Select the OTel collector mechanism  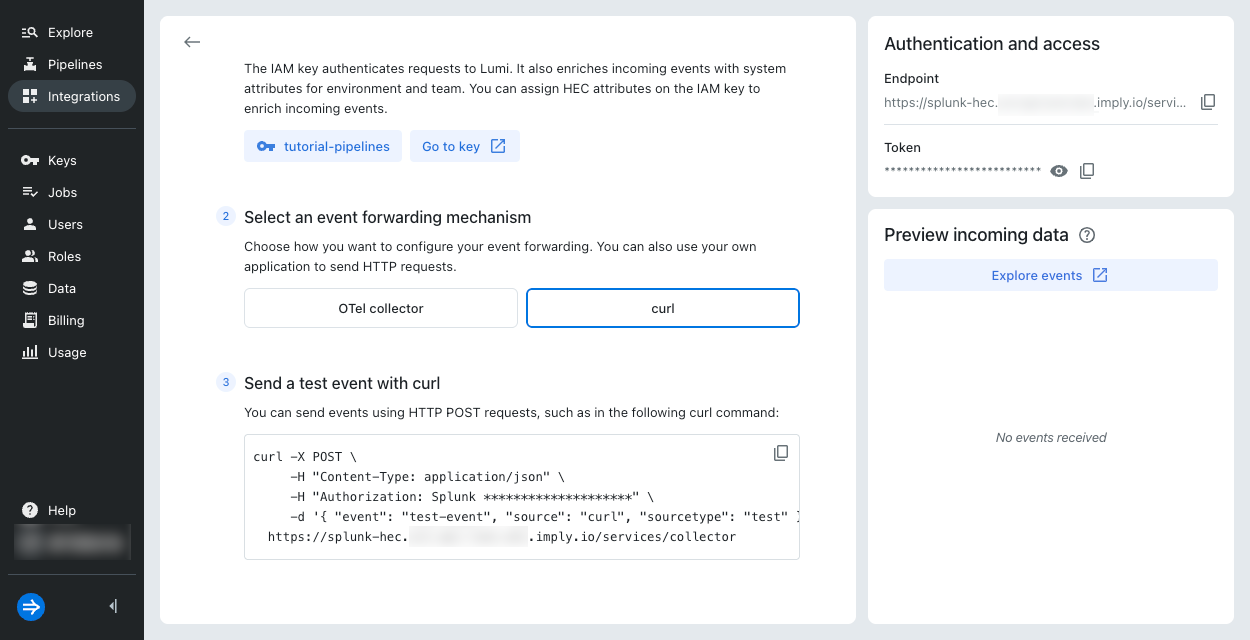381,308
